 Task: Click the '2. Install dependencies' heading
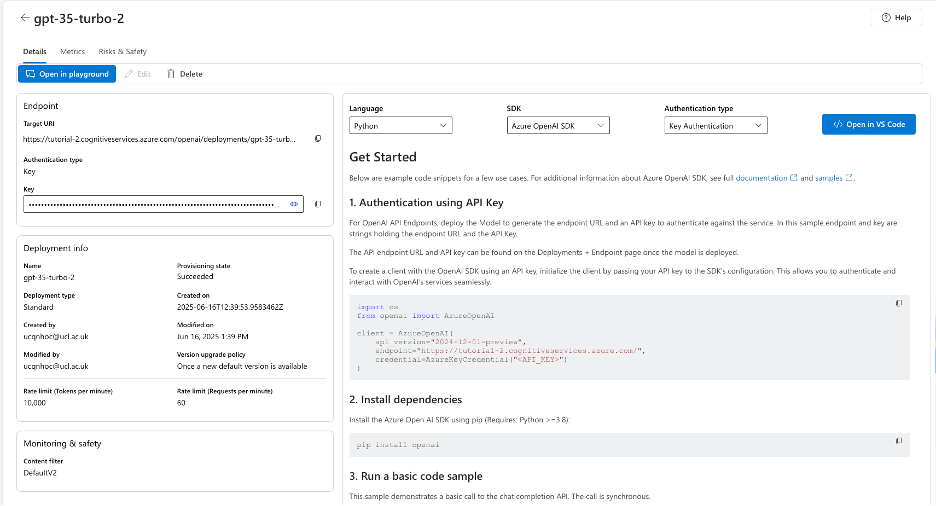coord(405,400)
